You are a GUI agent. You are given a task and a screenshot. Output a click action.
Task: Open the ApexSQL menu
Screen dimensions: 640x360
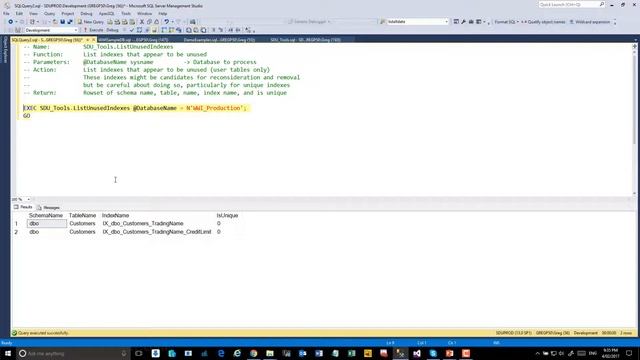[107, 13]
